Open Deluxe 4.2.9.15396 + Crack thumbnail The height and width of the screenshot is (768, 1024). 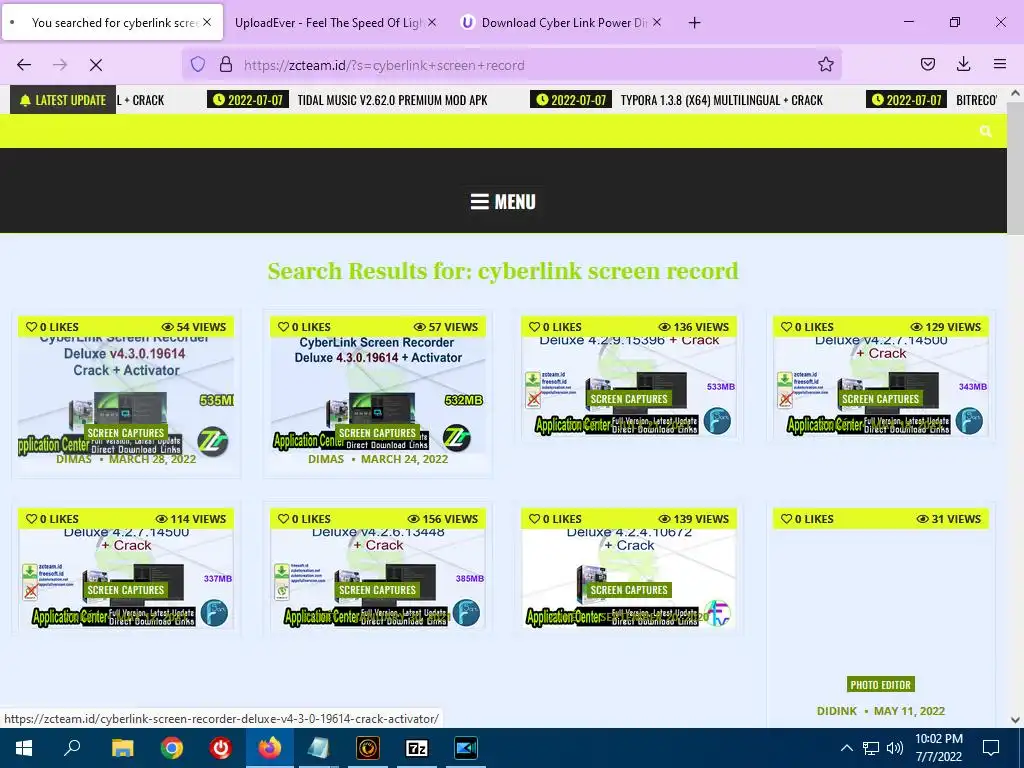[629, 386]
